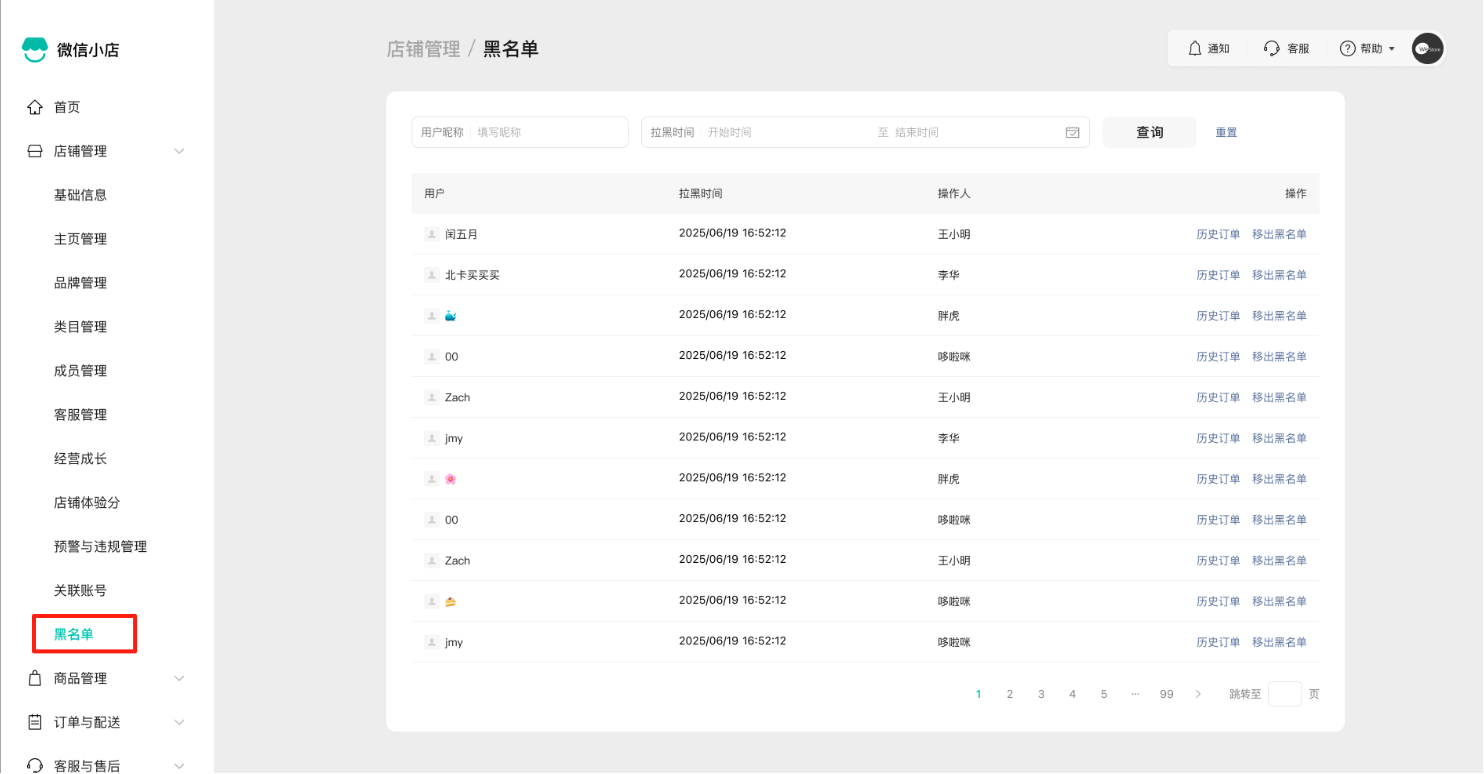Viewport: 1484px width, 774px height.
Task: Open the account avatar in top right
Action: tap(1427, 48)
